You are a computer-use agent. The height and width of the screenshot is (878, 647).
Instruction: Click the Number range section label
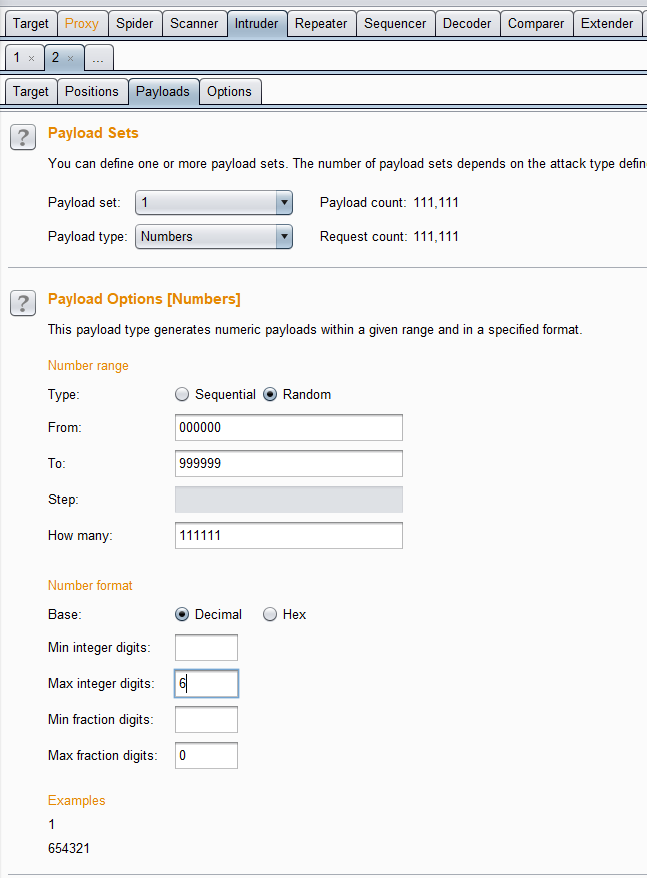pos(88,366)
